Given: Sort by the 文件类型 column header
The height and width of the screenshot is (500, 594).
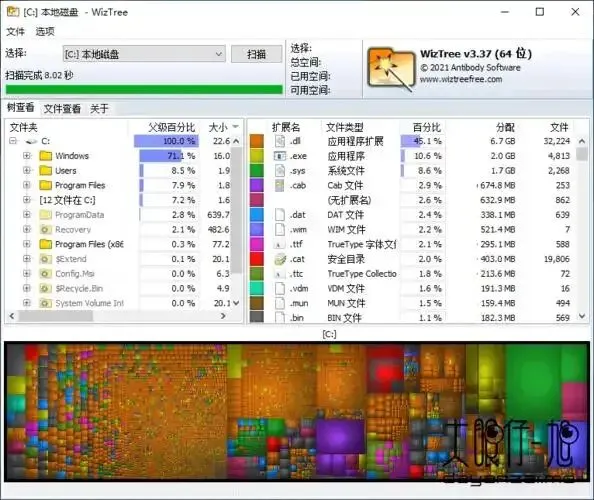Looking at the screenshot, I should 345,127.
